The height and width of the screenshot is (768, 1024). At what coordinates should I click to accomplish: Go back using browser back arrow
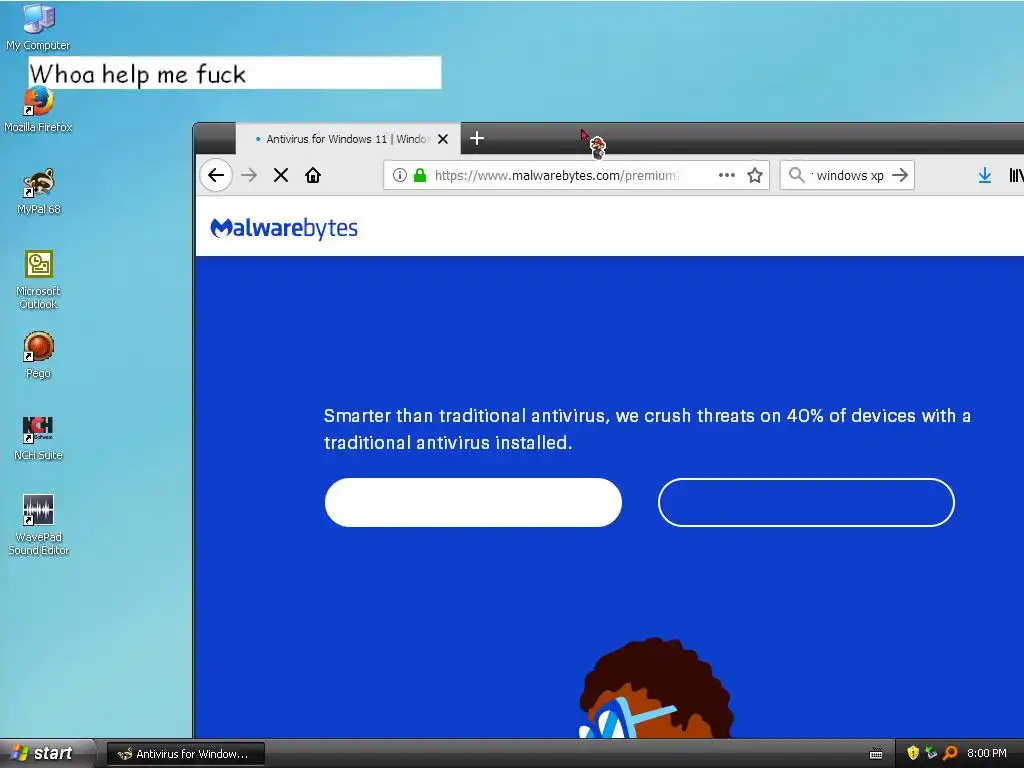tap(216, 175)
